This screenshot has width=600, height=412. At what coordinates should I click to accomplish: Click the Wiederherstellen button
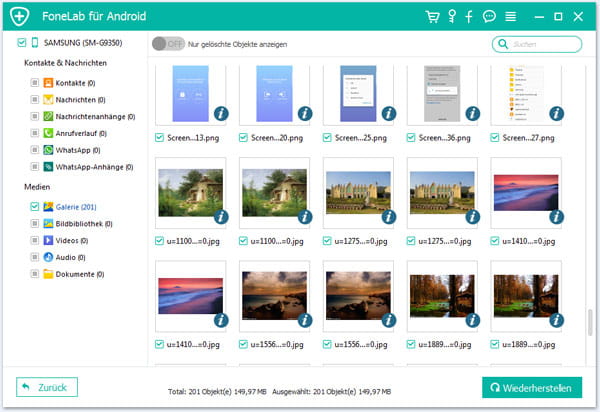pyautogui.click(x=533, y=386)
